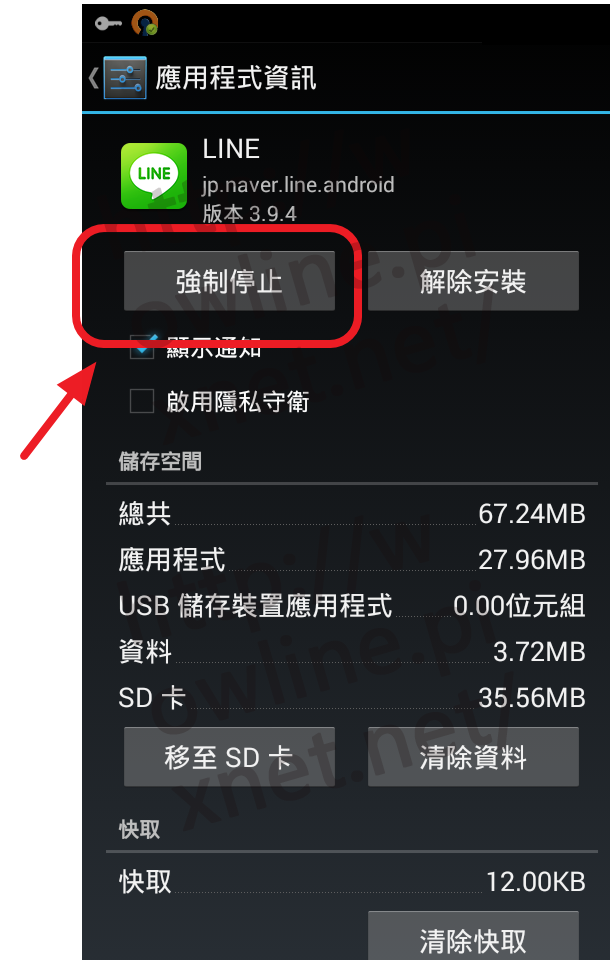Screen dimensions: 610x960
Task: Uncheck the 顯示通知 checkbox
Action: (x=141, y=347)
